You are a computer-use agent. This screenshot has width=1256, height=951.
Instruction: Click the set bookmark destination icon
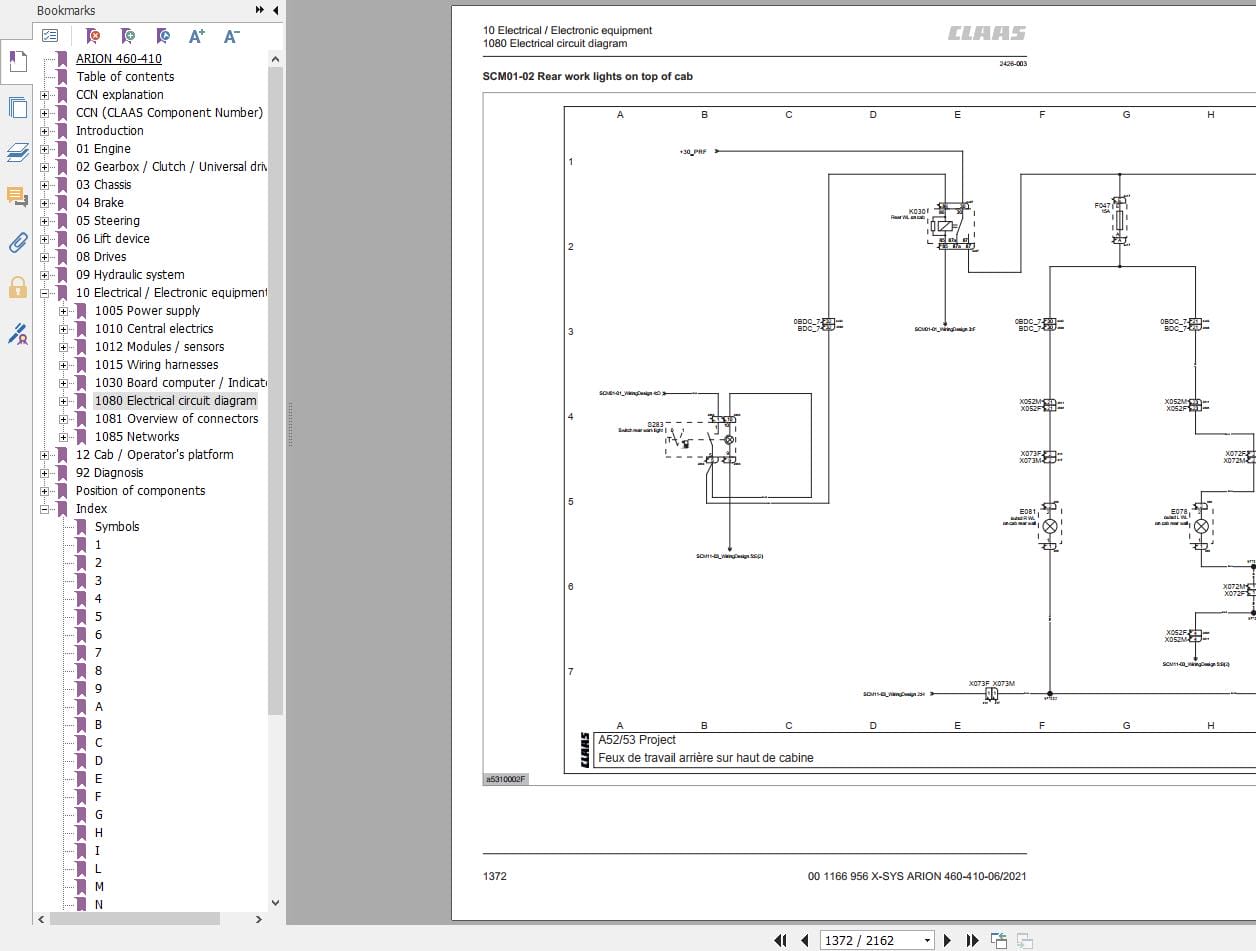click(x=162, y=36)
